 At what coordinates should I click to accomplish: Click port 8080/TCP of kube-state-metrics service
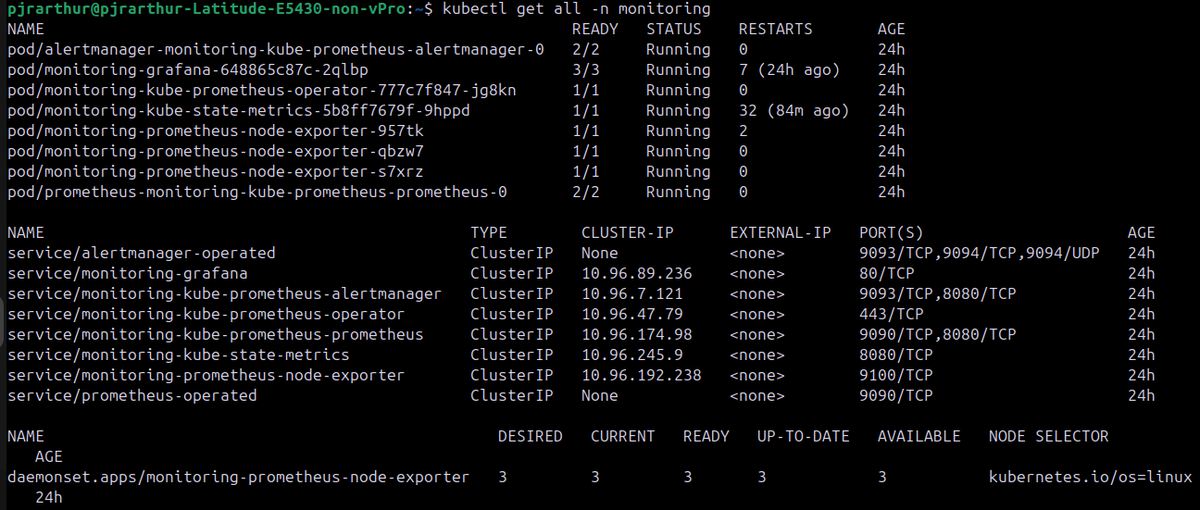(896, 355)
